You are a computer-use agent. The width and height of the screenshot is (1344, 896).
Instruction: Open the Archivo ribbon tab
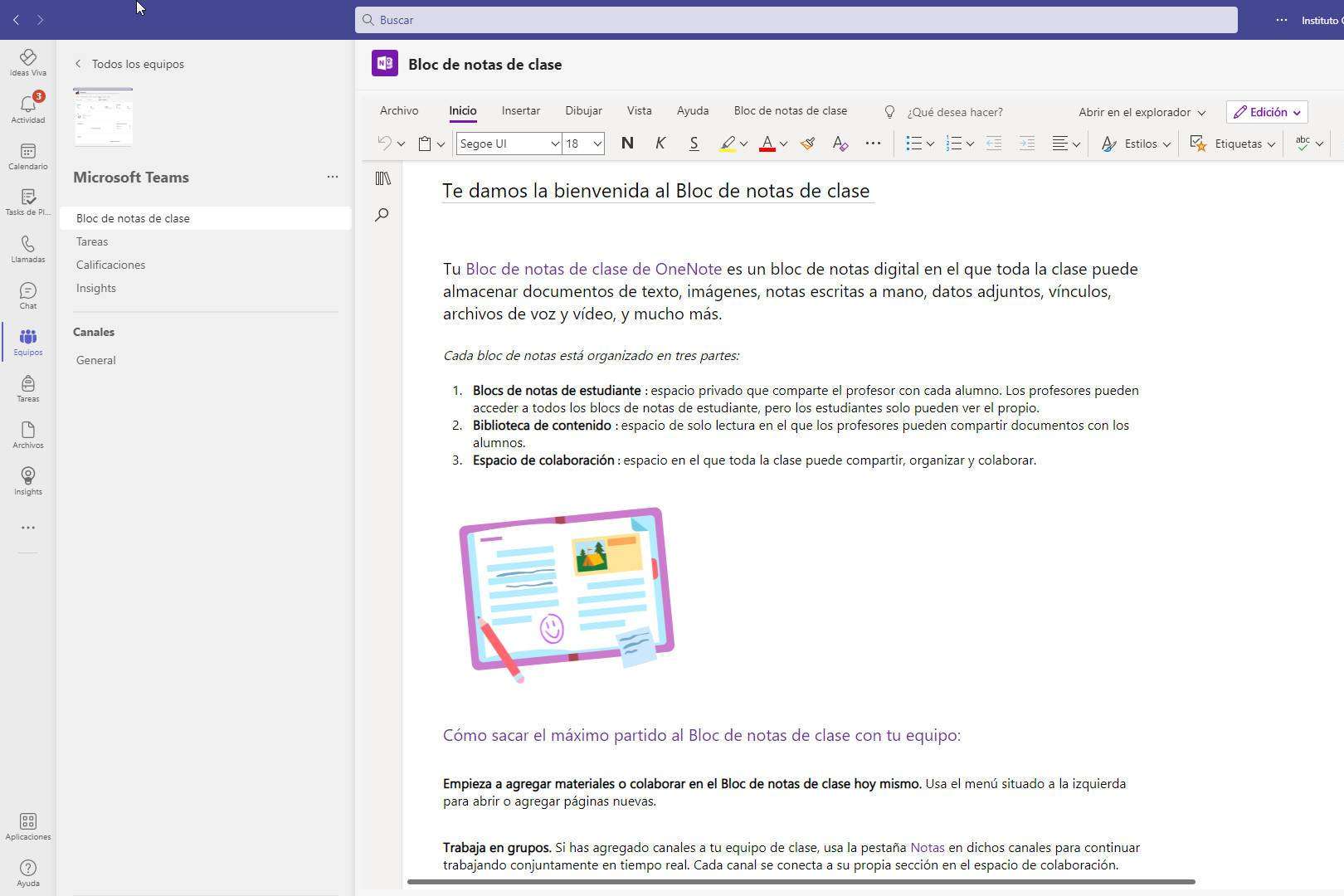tap(399, 111)
